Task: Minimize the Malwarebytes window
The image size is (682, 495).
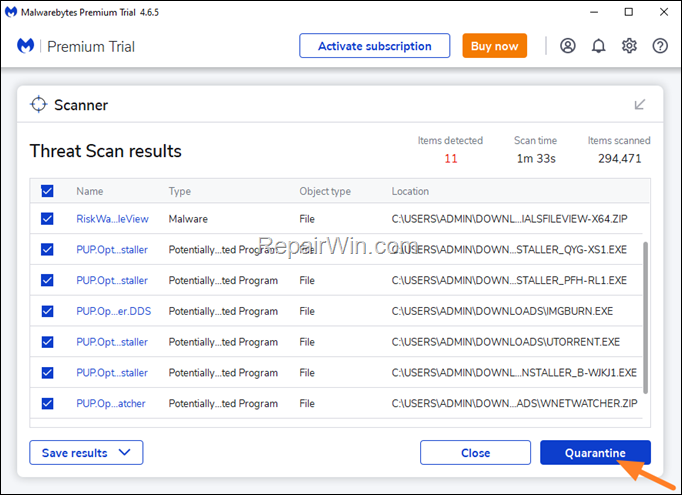Action: point(594,12)
